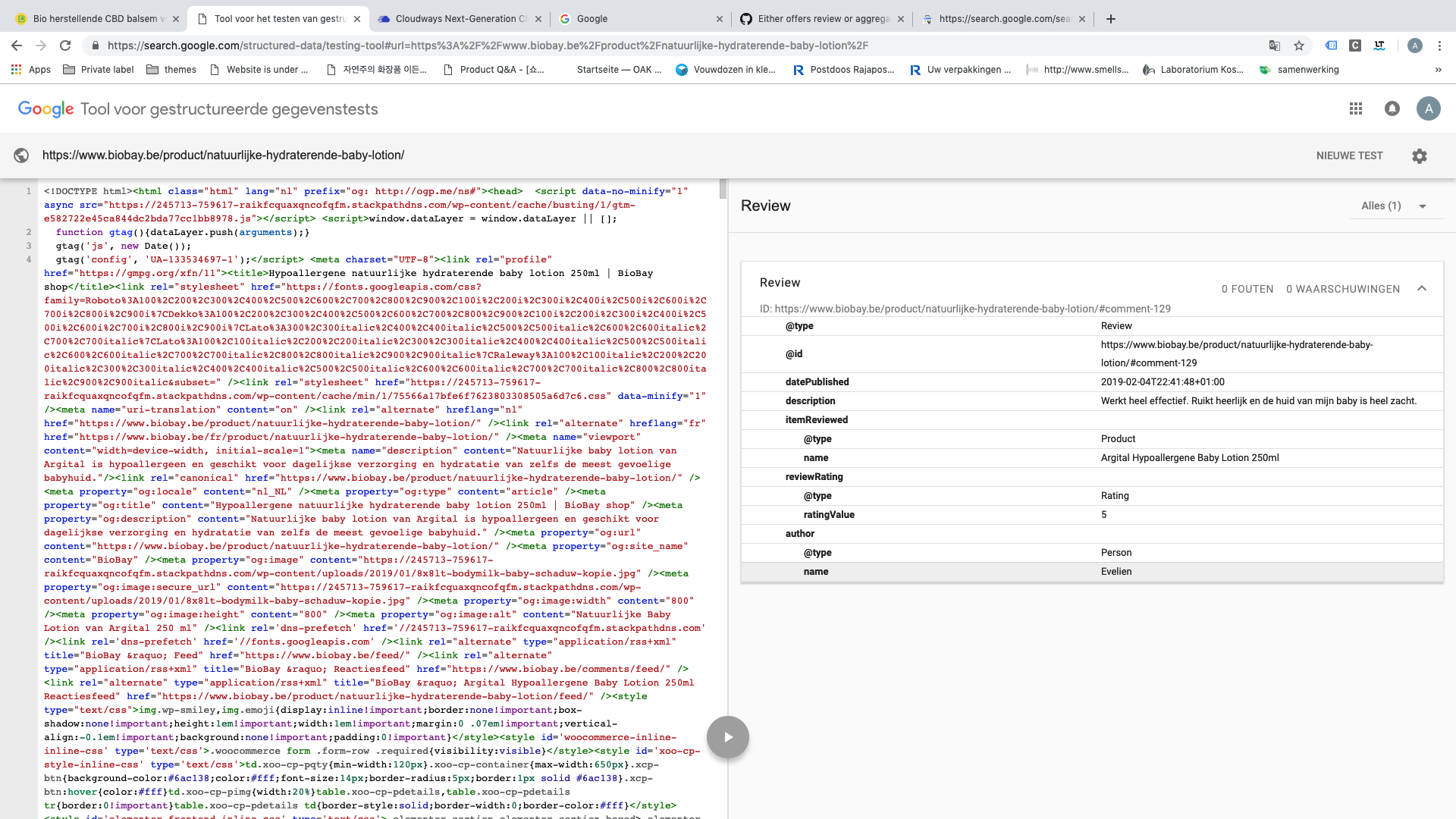This screenshot has width=1456, height=819.
Task: Show hidden bookmarks with the overflow chevron
Action: (x=1438, y=70)
